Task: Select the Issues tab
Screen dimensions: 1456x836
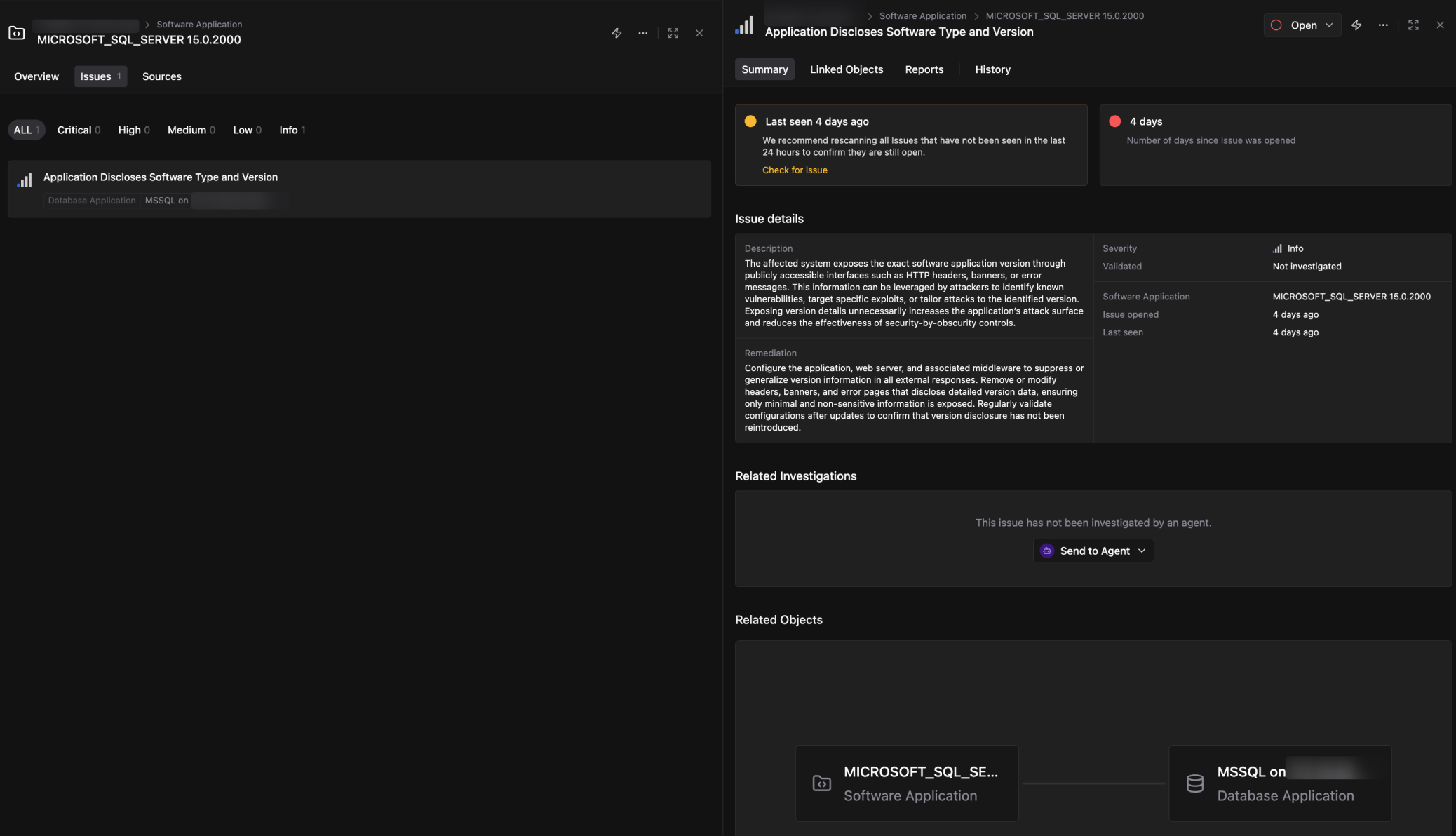Action: click(100, 76)
